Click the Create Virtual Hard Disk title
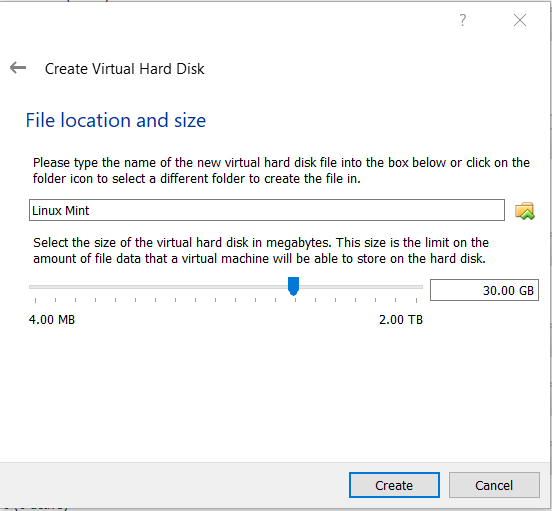552x511 pixels. coord(125,69)
